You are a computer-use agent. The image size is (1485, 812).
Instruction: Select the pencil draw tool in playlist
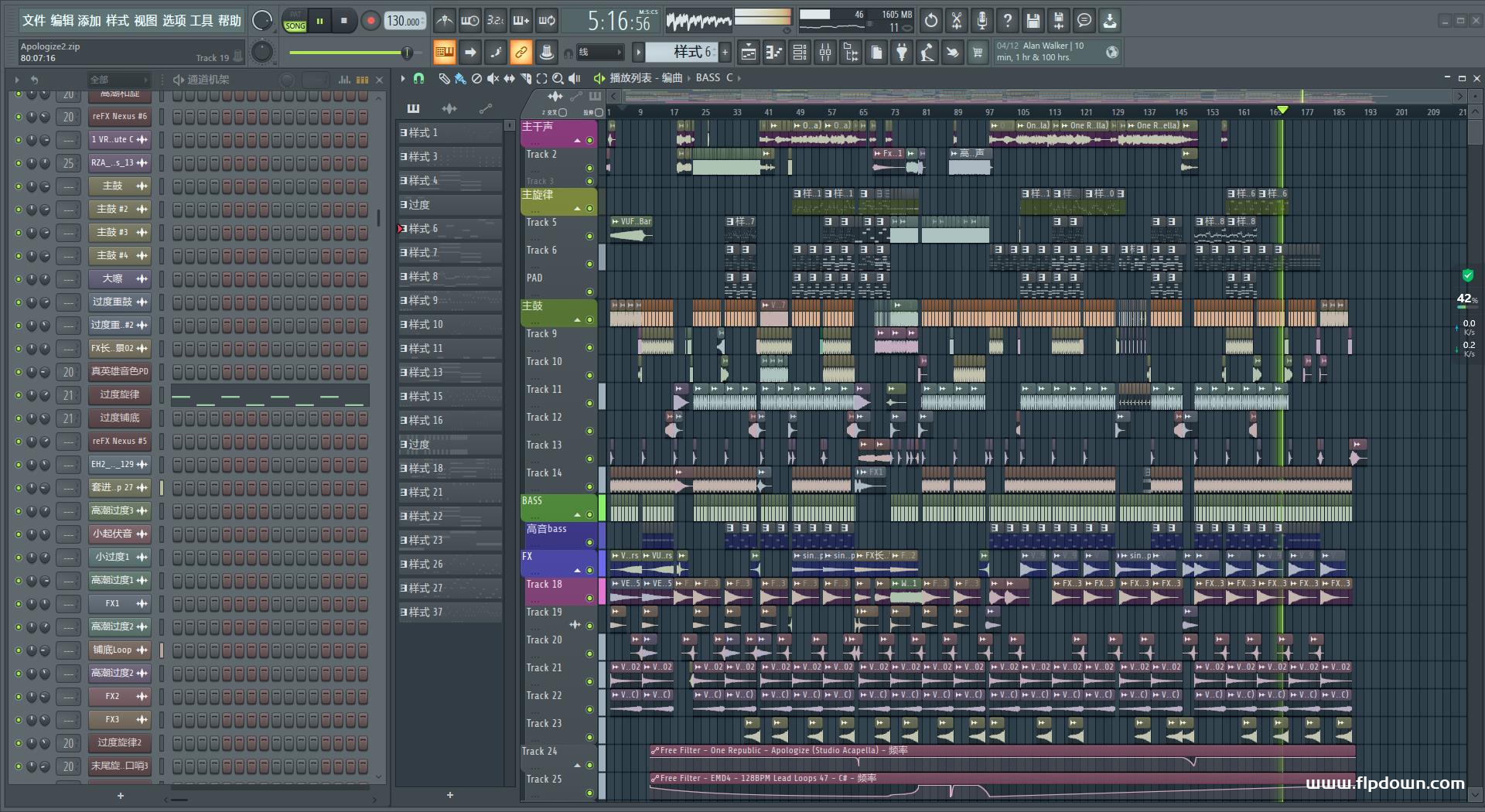click(444, 78)
